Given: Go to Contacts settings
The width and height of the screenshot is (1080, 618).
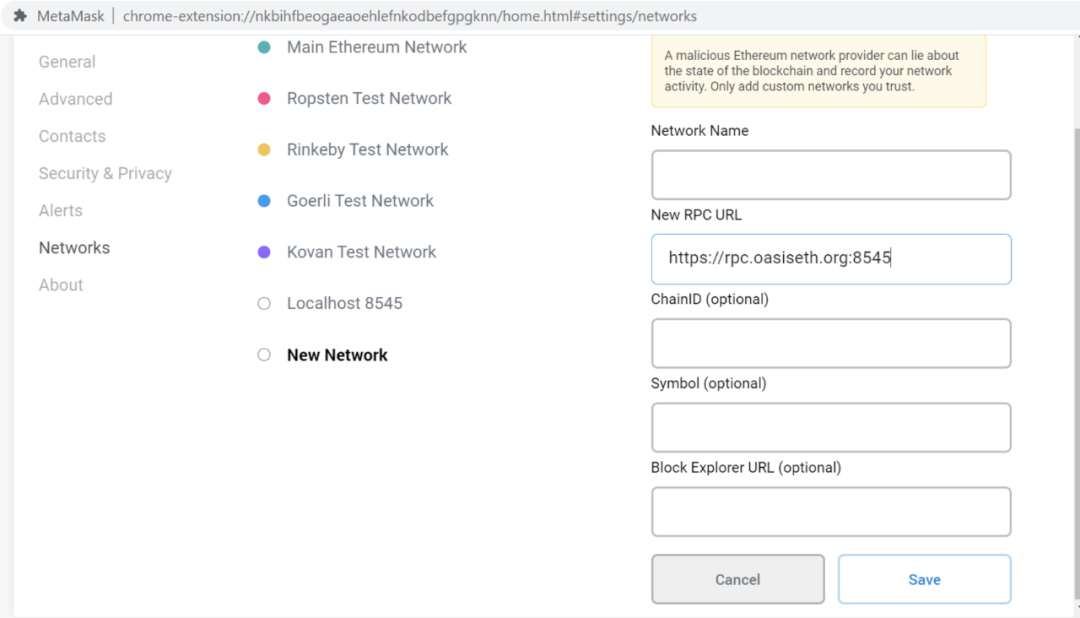Looking at the screenshot, I should (x=72, y=136).
